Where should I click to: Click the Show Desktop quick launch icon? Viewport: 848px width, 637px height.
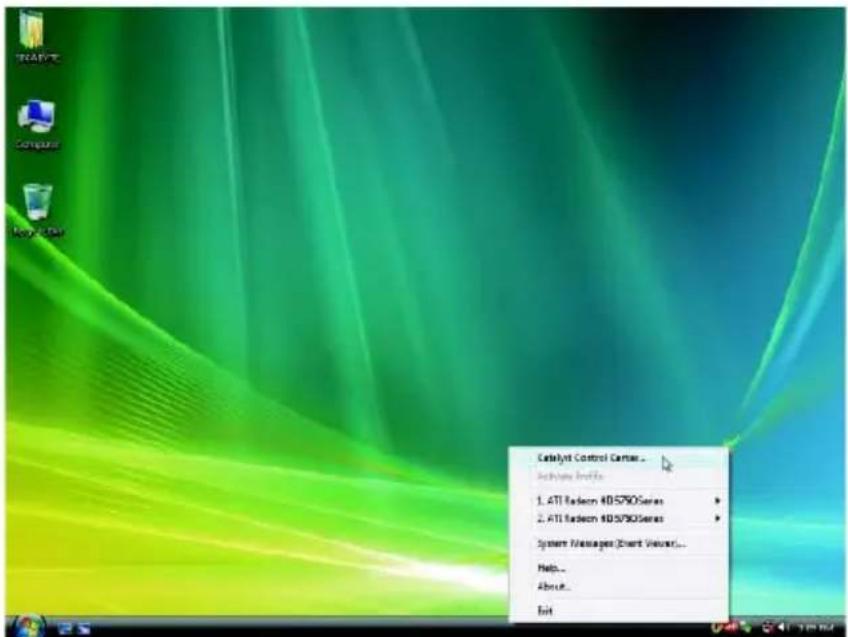click(x=65, y=628)
